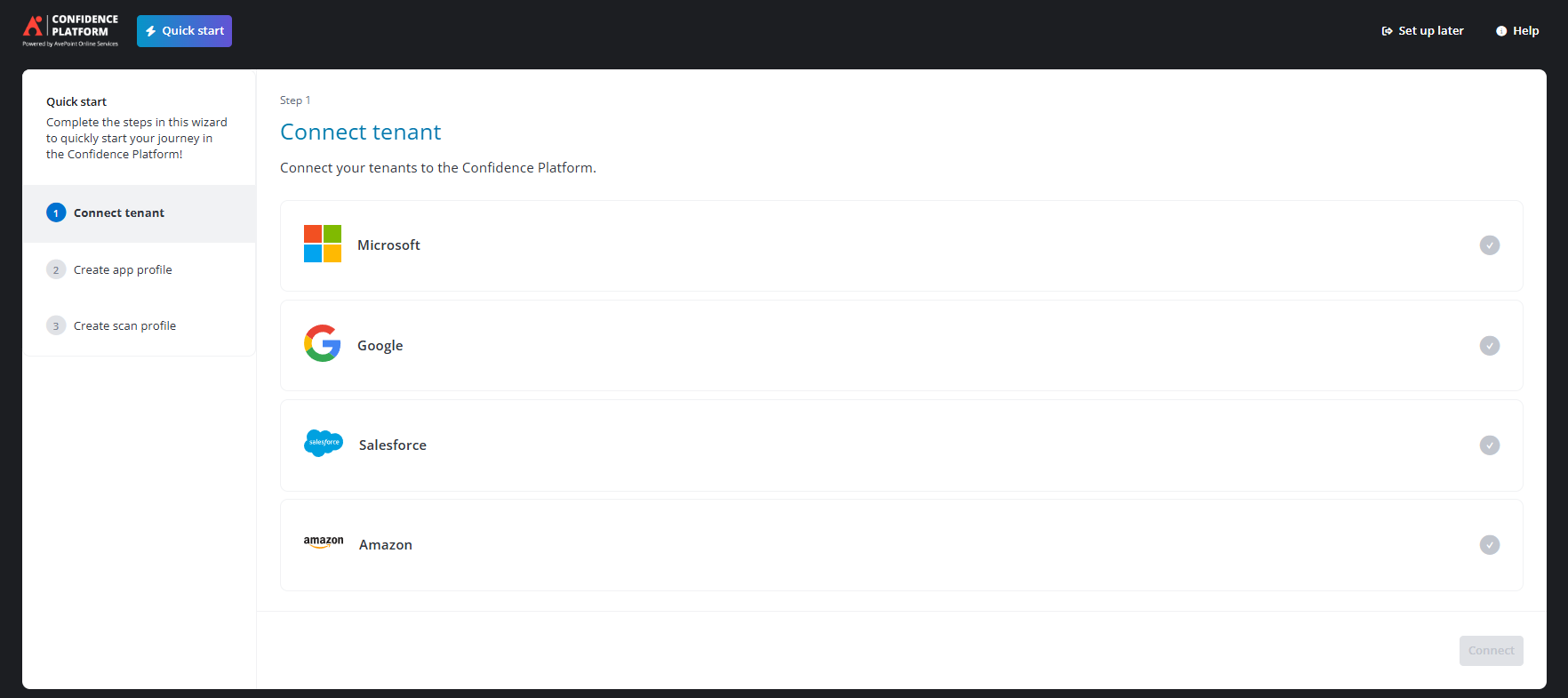The height and width of the screenshot is (698, 1568).
Task: Click the Google logo icon
Action: [x=323, y=343]
